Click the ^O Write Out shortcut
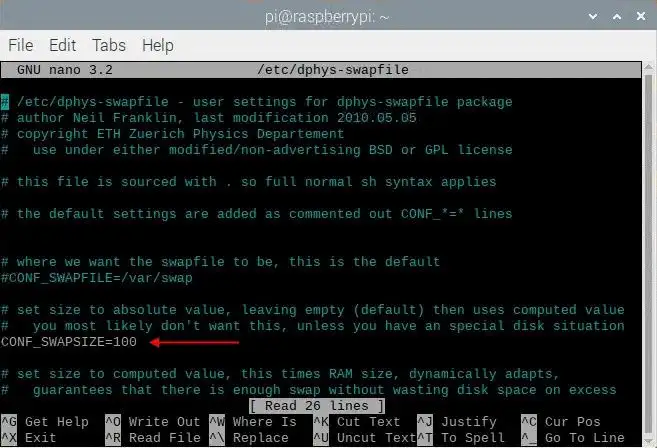Screen dimensions: 657x448 pos(153,422)
